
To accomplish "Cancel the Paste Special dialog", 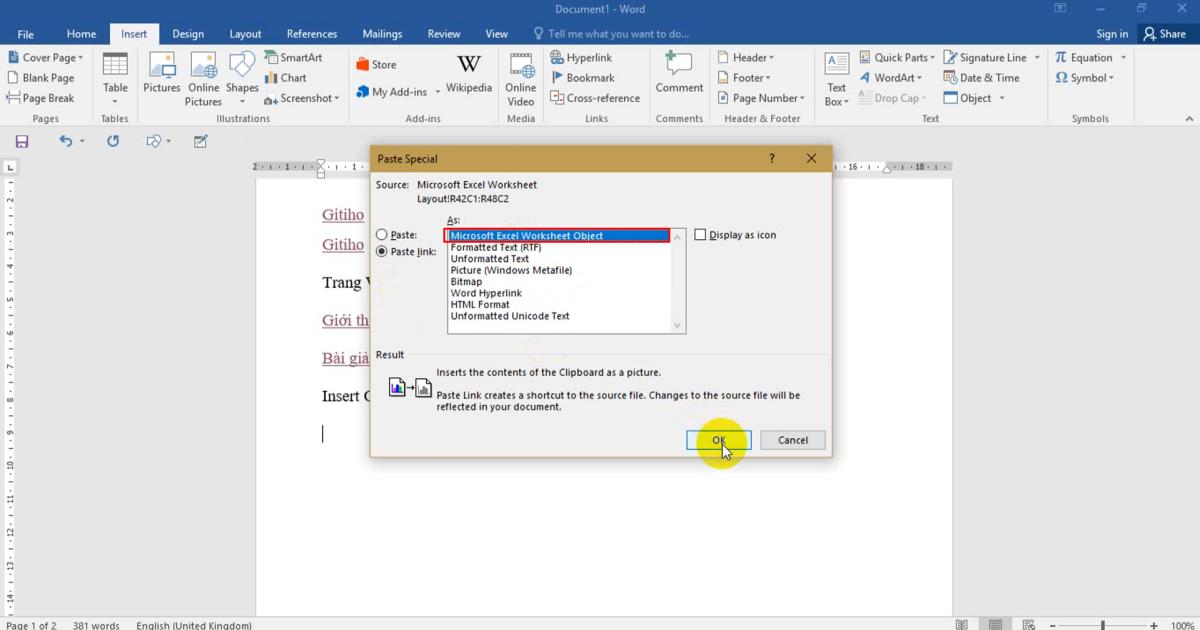I will tap(792, 440).
